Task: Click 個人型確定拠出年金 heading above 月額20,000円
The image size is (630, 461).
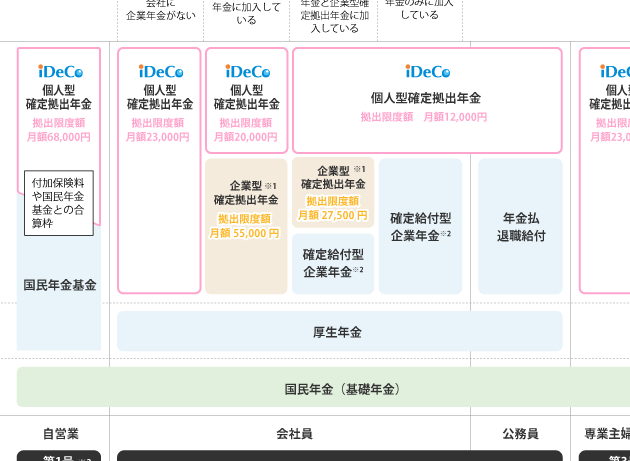Action: [x=246, y=97]
